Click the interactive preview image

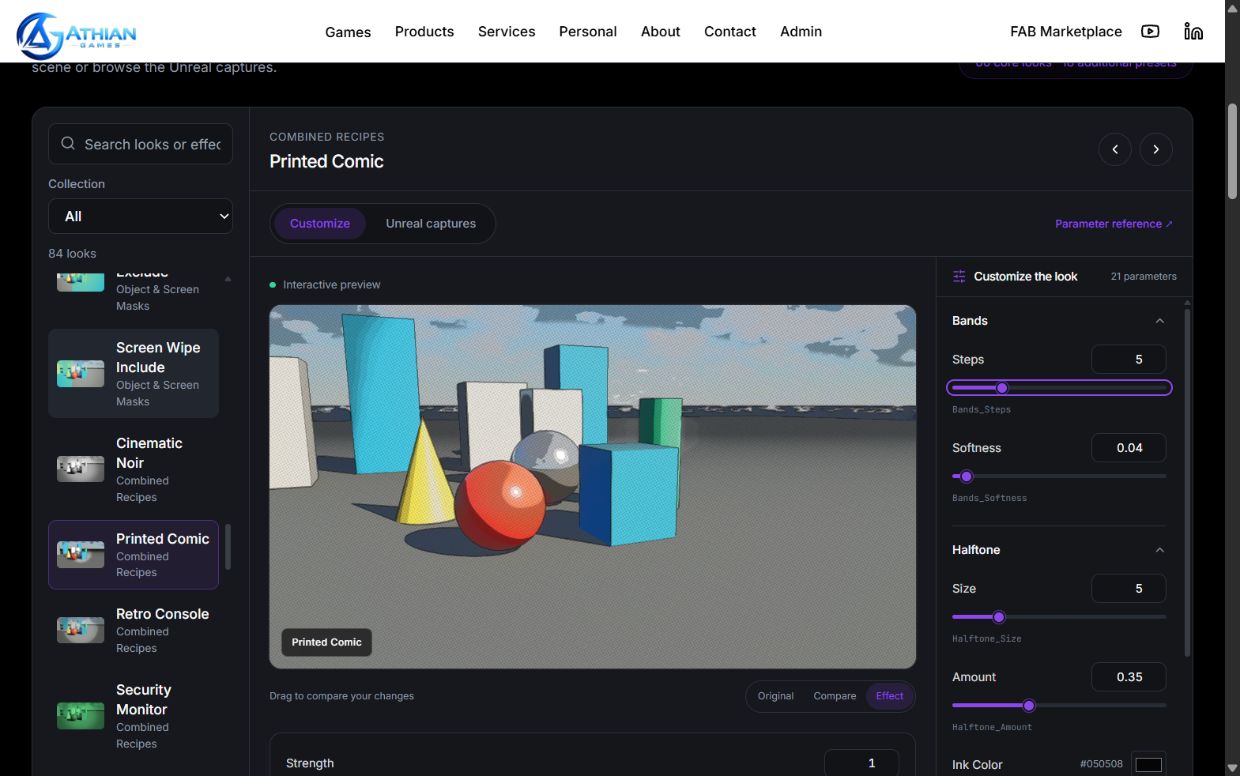click(x=592, y=486)
